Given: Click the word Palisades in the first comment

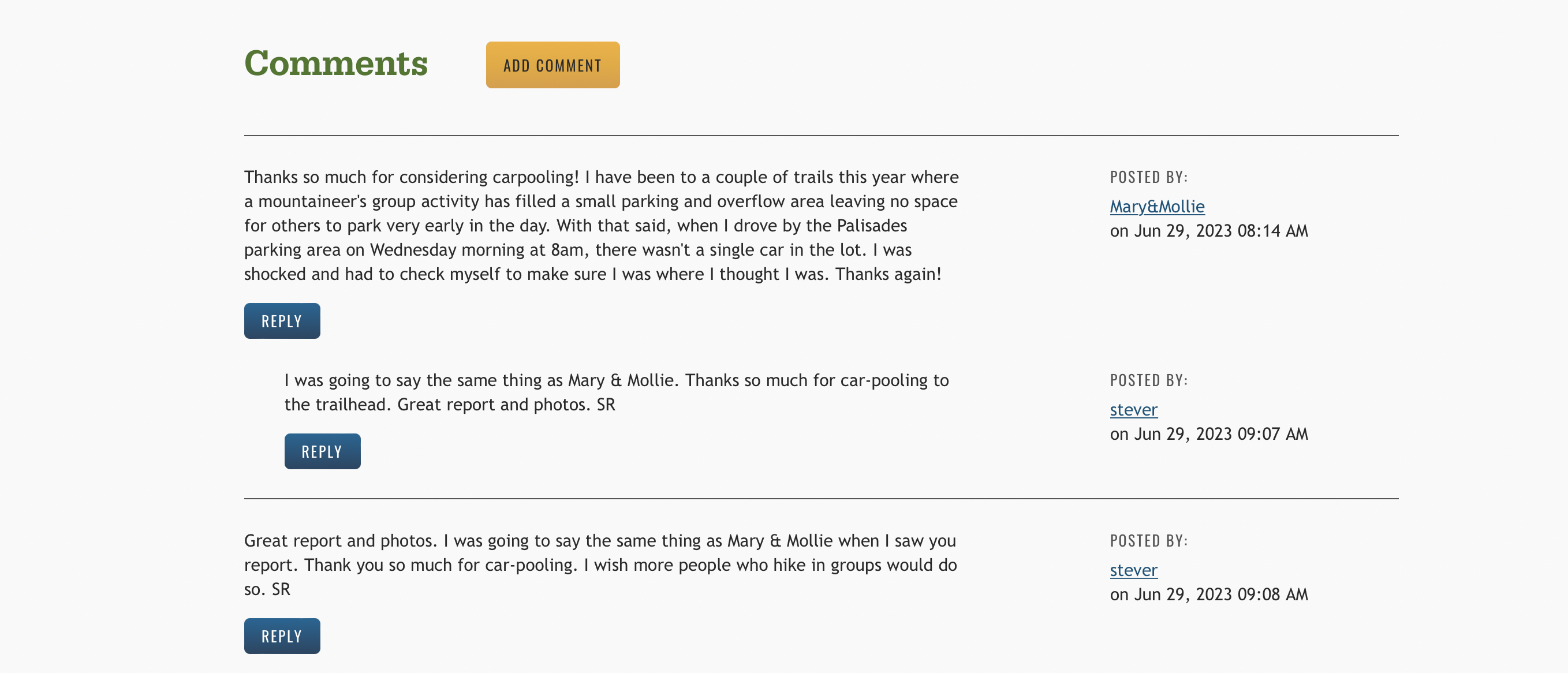Looking at the screenshot, I should point(872,226).
